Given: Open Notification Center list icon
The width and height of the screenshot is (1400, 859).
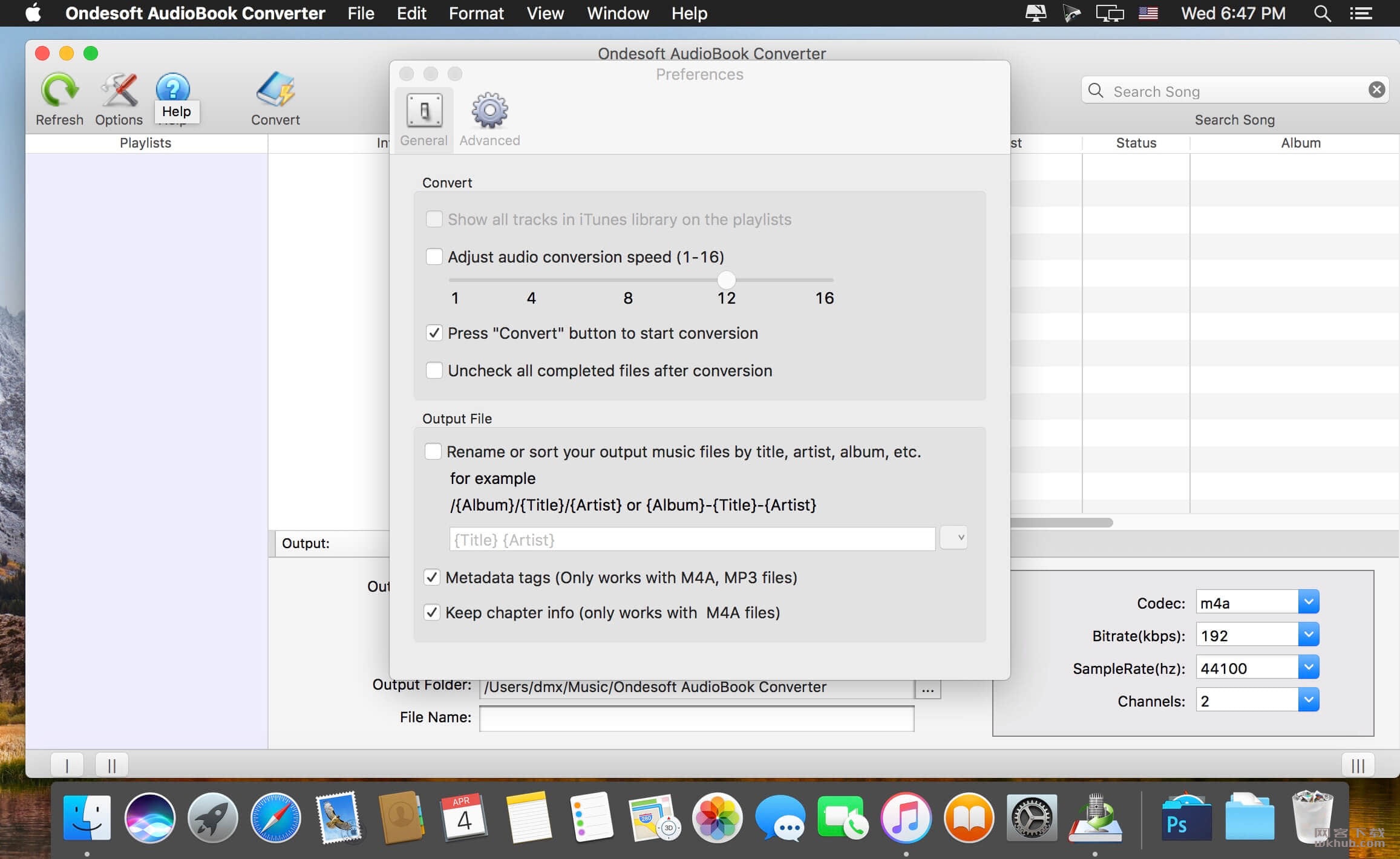Looking at the screenshot, I should (1361, 13).
